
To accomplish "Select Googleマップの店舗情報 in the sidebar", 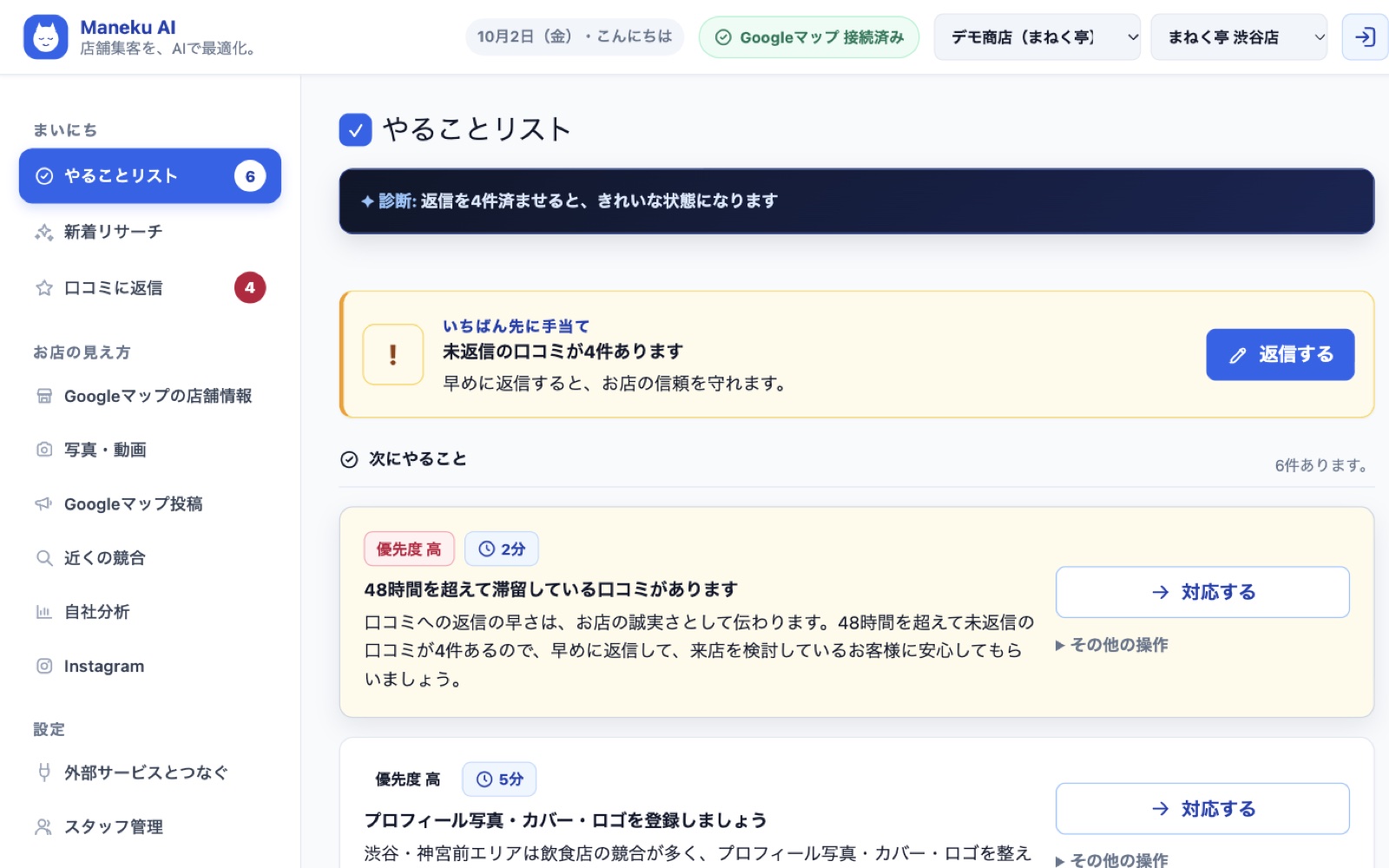I will pyautogui.click(x=150, y=396).
